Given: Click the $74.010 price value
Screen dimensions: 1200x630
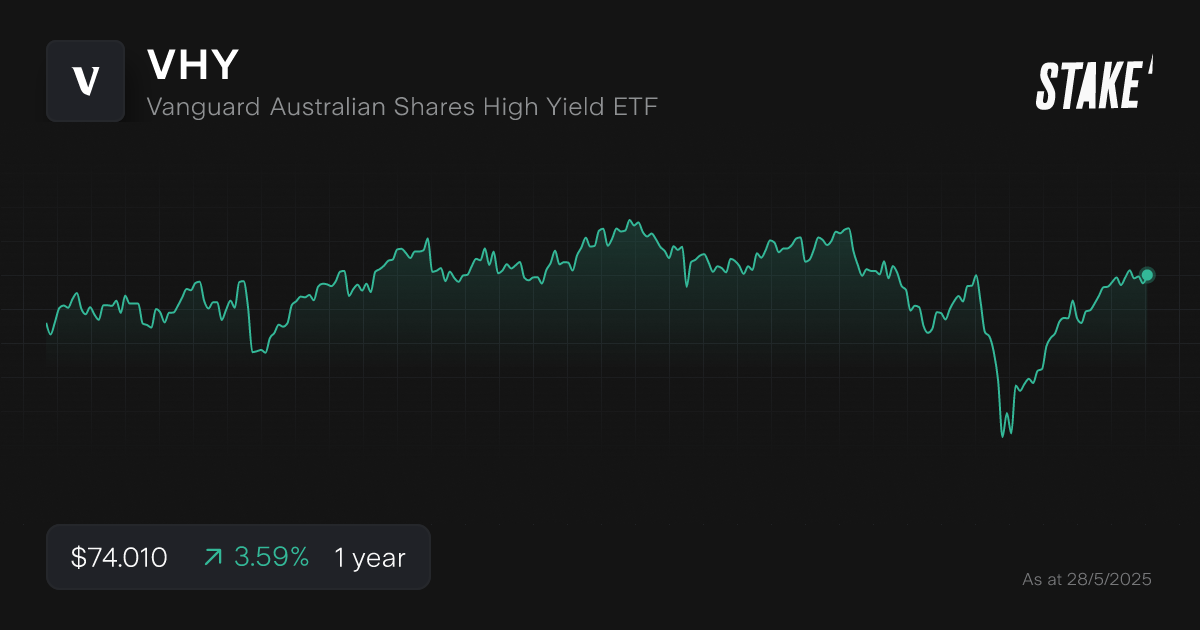Looking at the screenshot, I should [119, 557].
